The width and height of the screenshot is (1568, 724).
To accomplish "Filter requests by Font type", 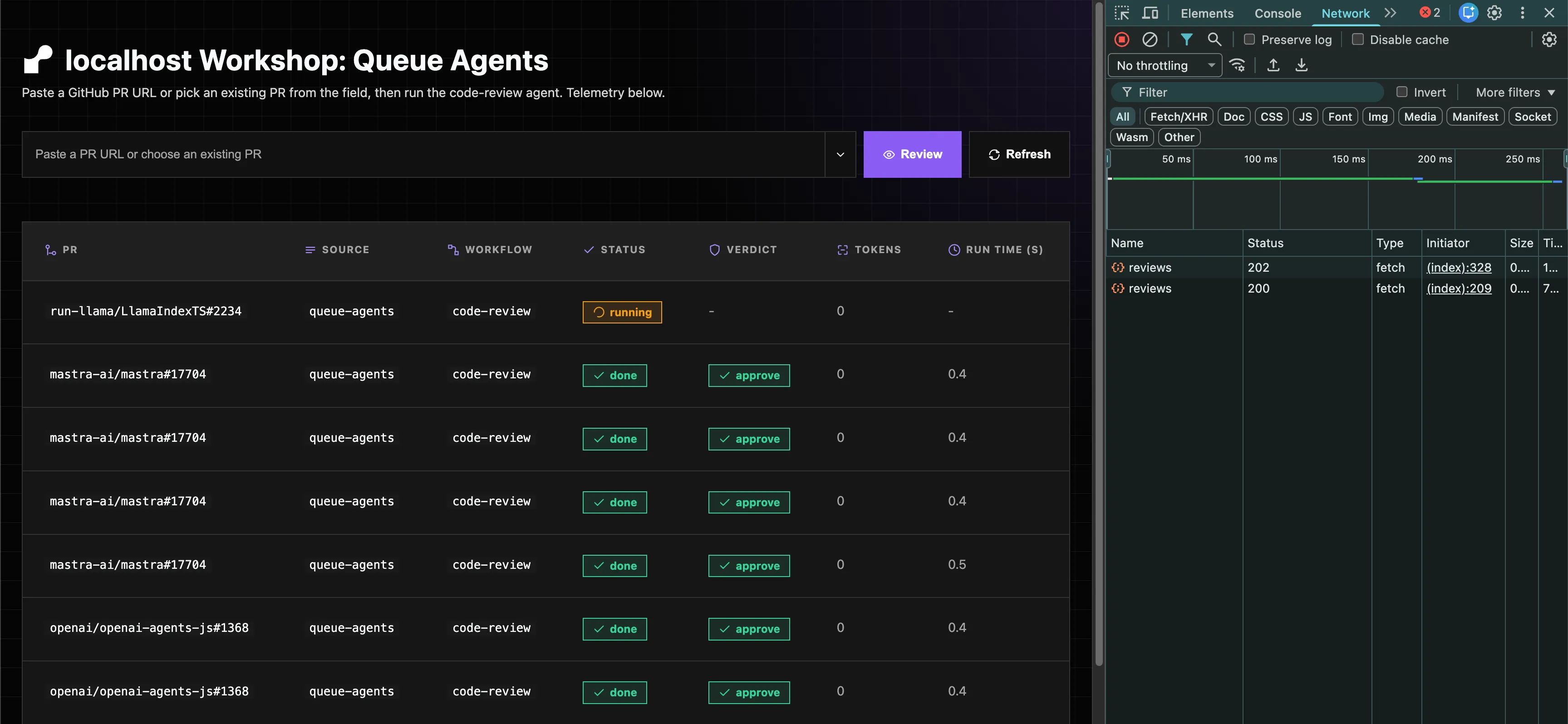I will coord(1340,117).
